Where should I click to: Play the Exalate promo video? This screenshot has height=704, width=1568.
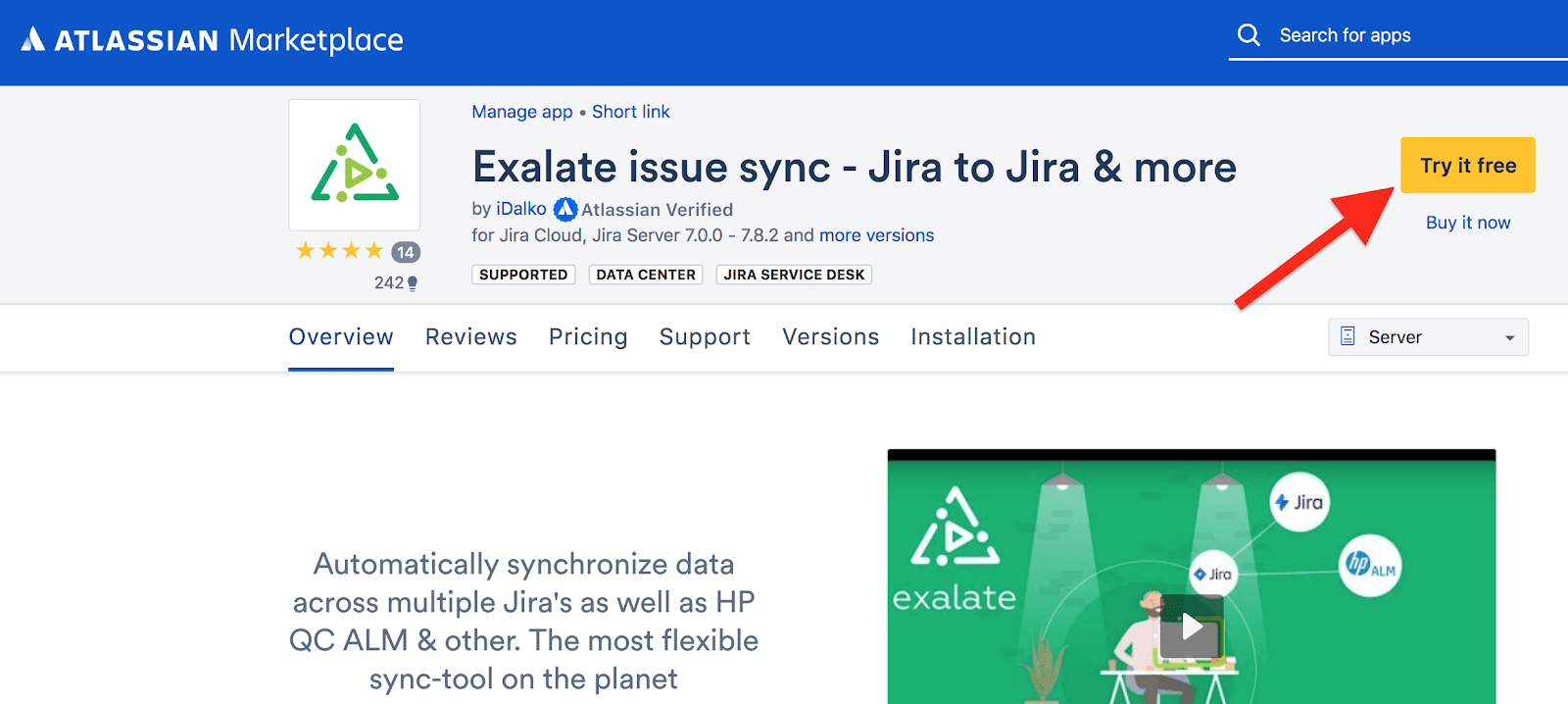(1192, 626)
